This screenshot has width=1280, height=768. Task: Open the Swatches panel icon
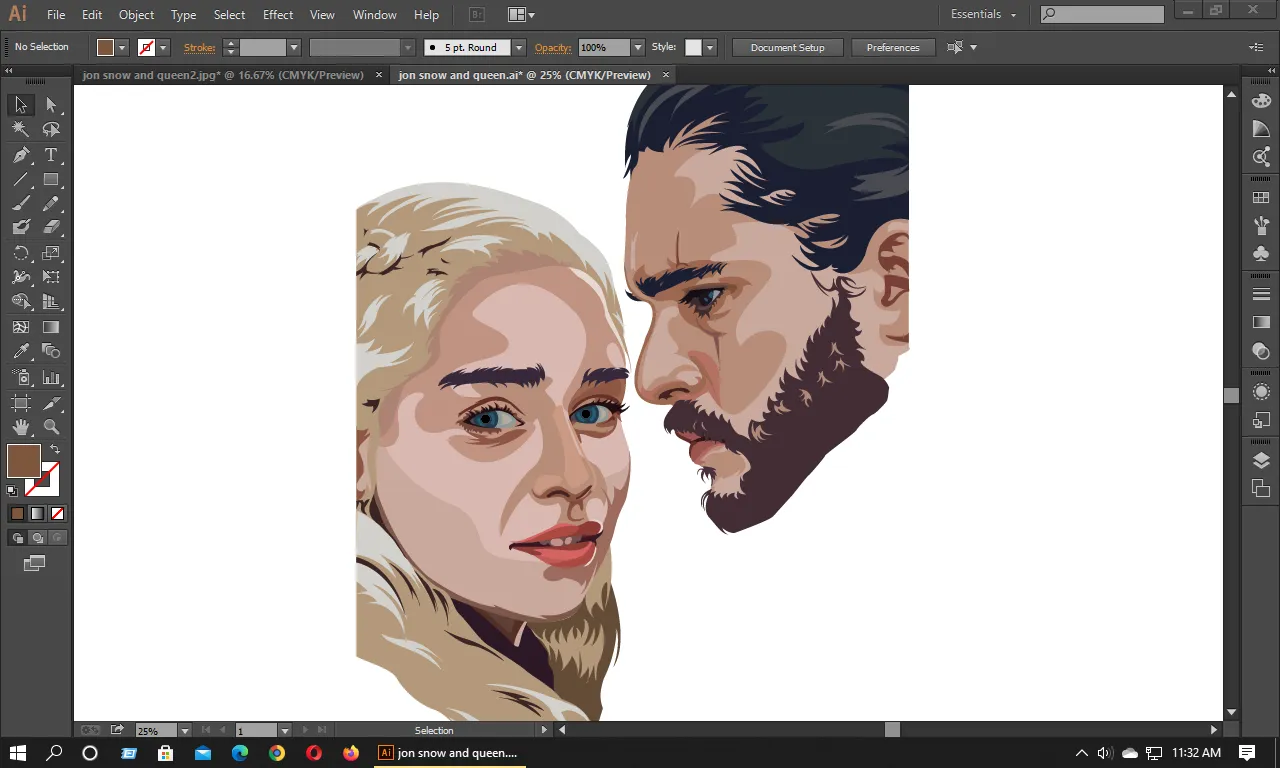[x=1261, y=199]
